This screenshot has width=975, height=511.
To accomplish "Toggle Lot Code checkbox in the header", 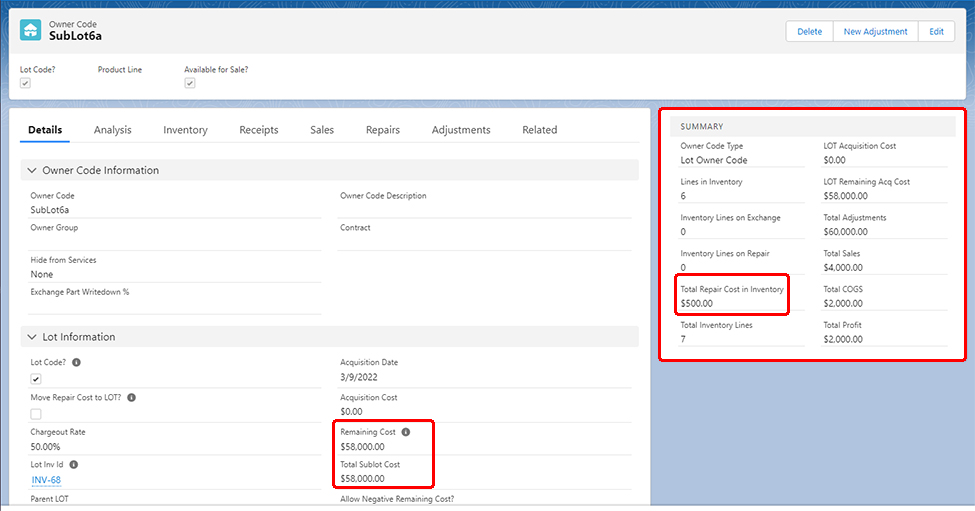I will (x=26, y=83).
